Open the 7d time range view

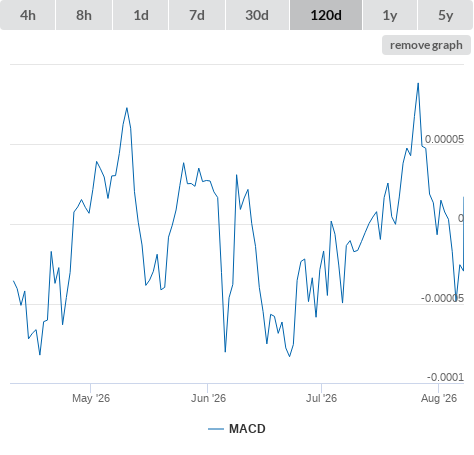pos(197,15)
